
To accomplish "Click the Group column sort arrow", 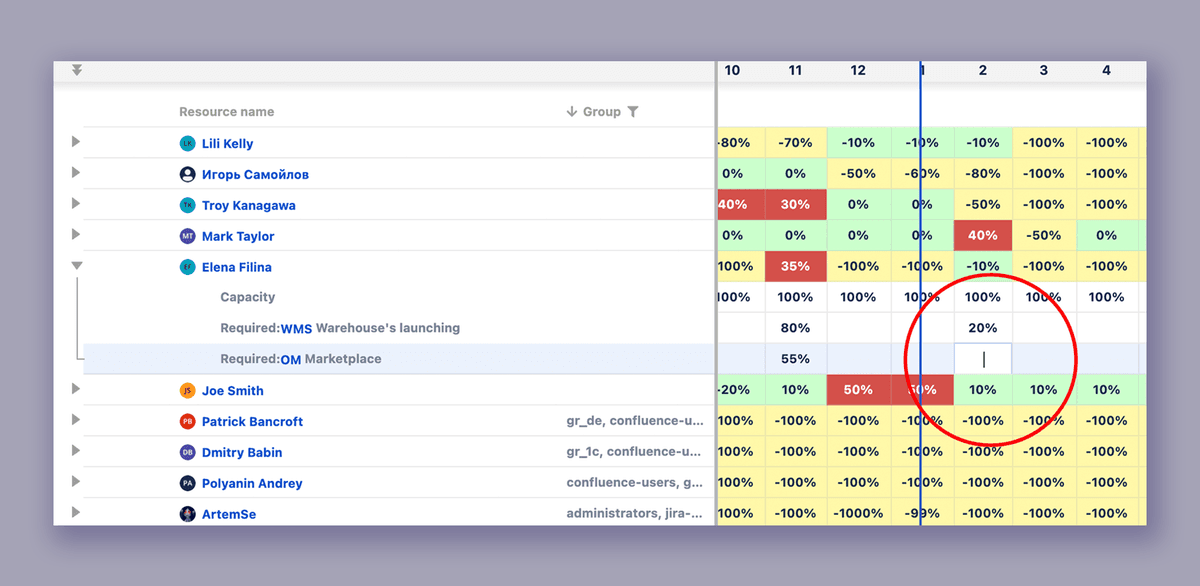I will (x=571, y=112).
